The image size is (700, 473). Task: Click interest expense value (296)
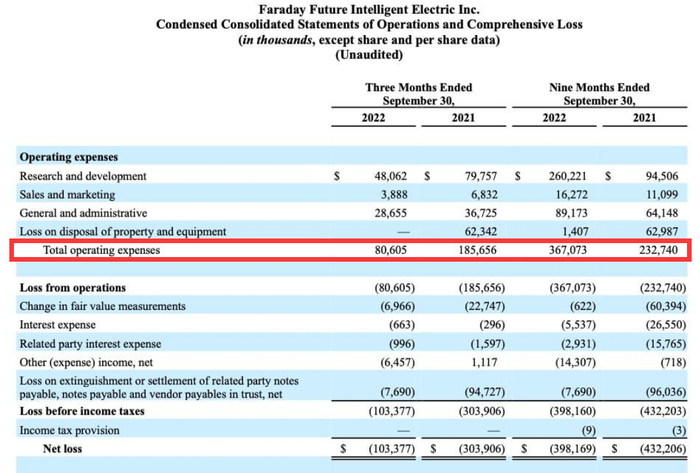492,325
